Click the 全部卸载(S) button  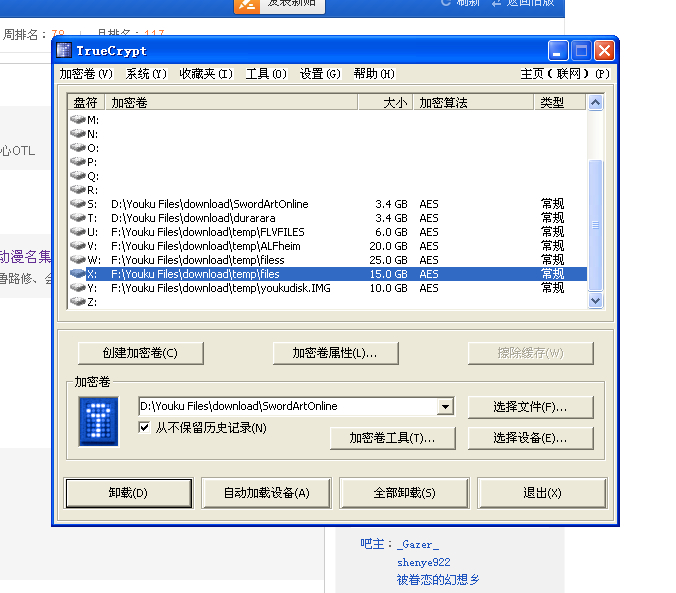[x=404, y=493]
